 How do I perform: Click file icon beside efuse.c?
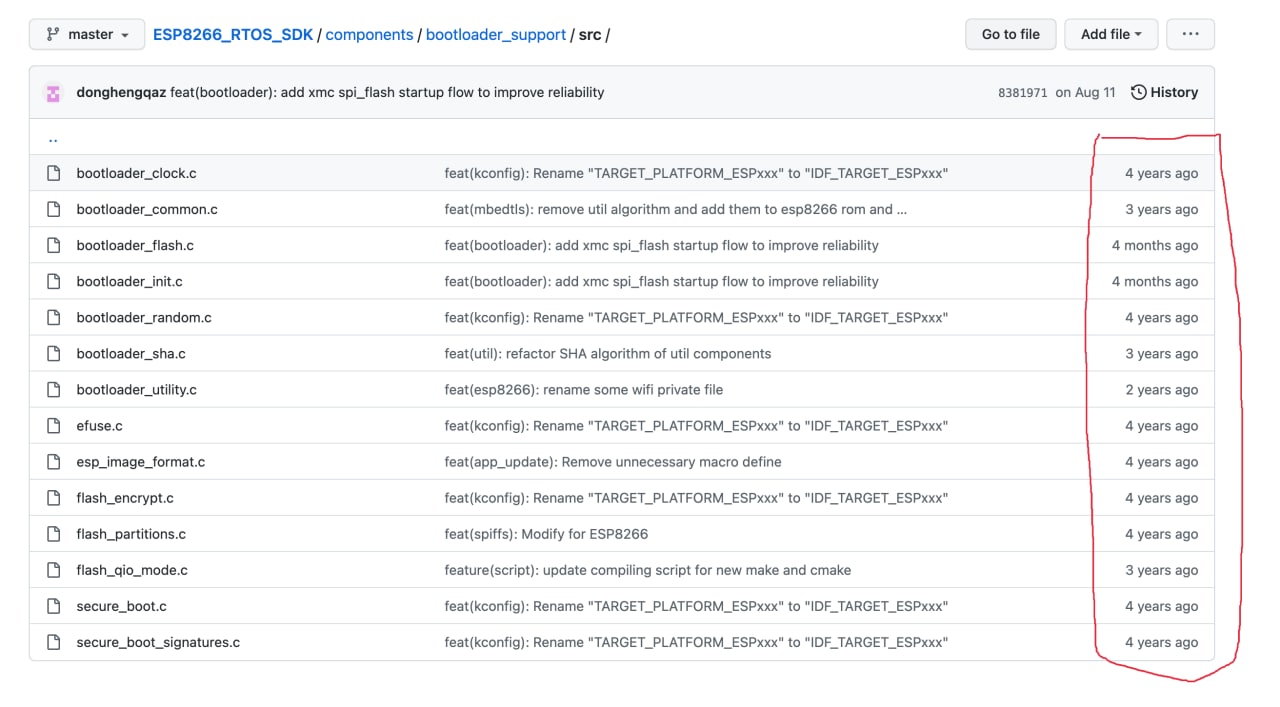tap(54, 426)
